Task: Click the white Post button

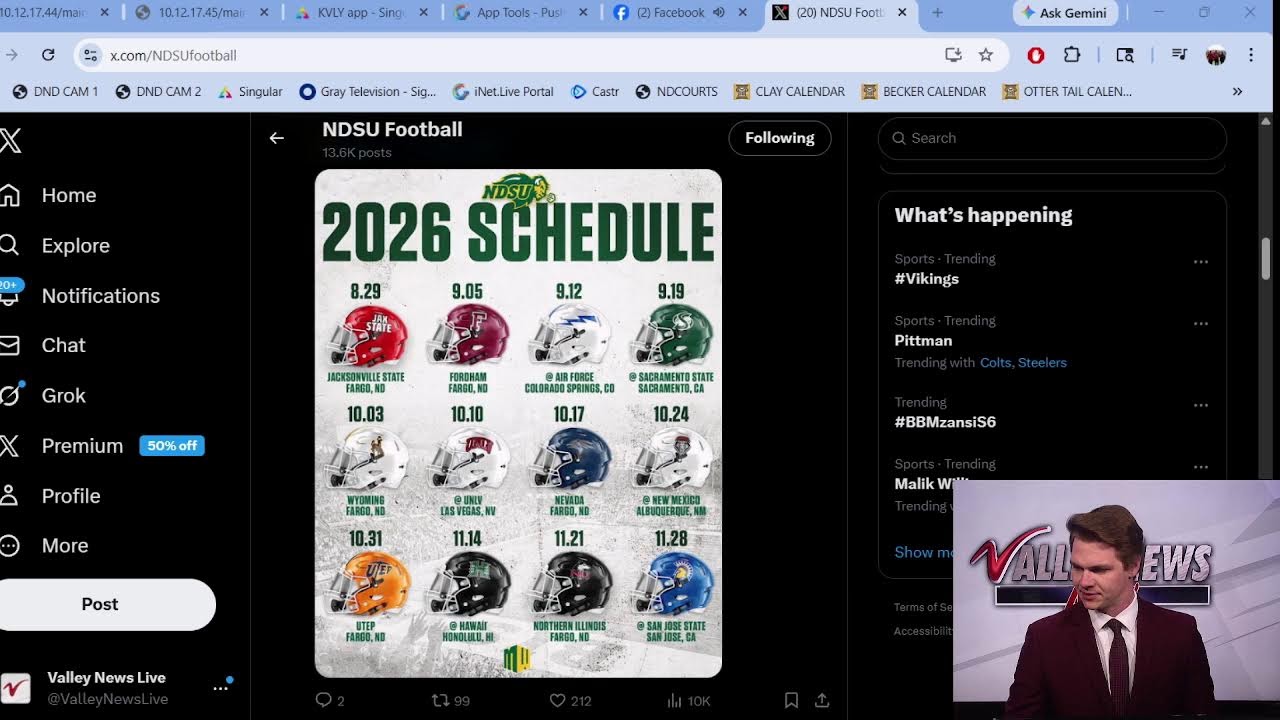Action: click(100, 604)
